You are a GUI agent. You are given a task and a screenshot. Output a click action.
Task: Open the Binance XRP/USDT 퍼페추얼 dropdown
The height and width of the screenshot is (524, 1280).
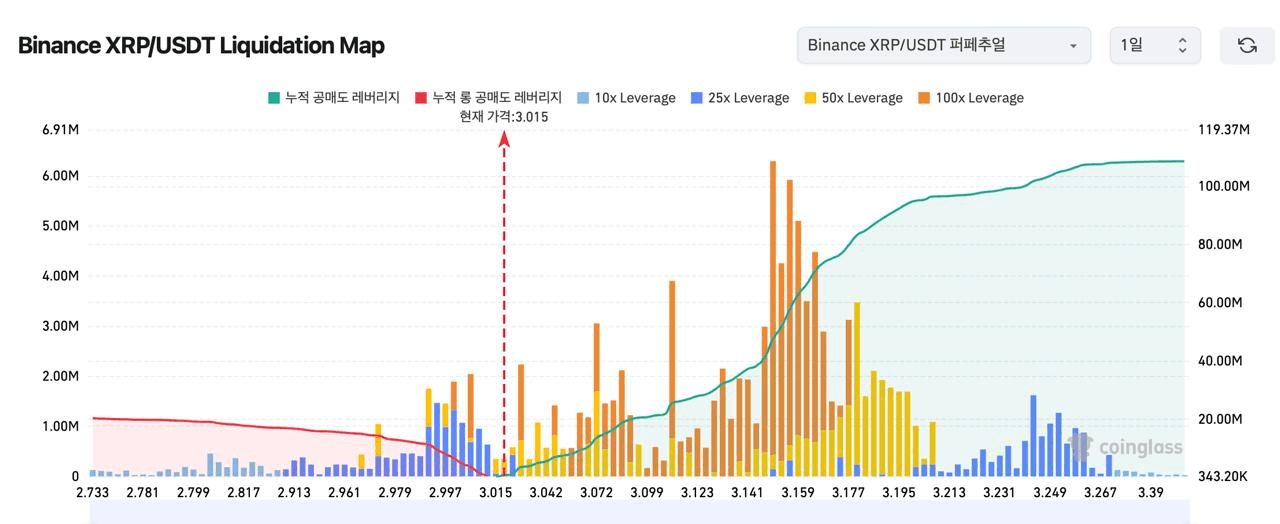(943, 45)
